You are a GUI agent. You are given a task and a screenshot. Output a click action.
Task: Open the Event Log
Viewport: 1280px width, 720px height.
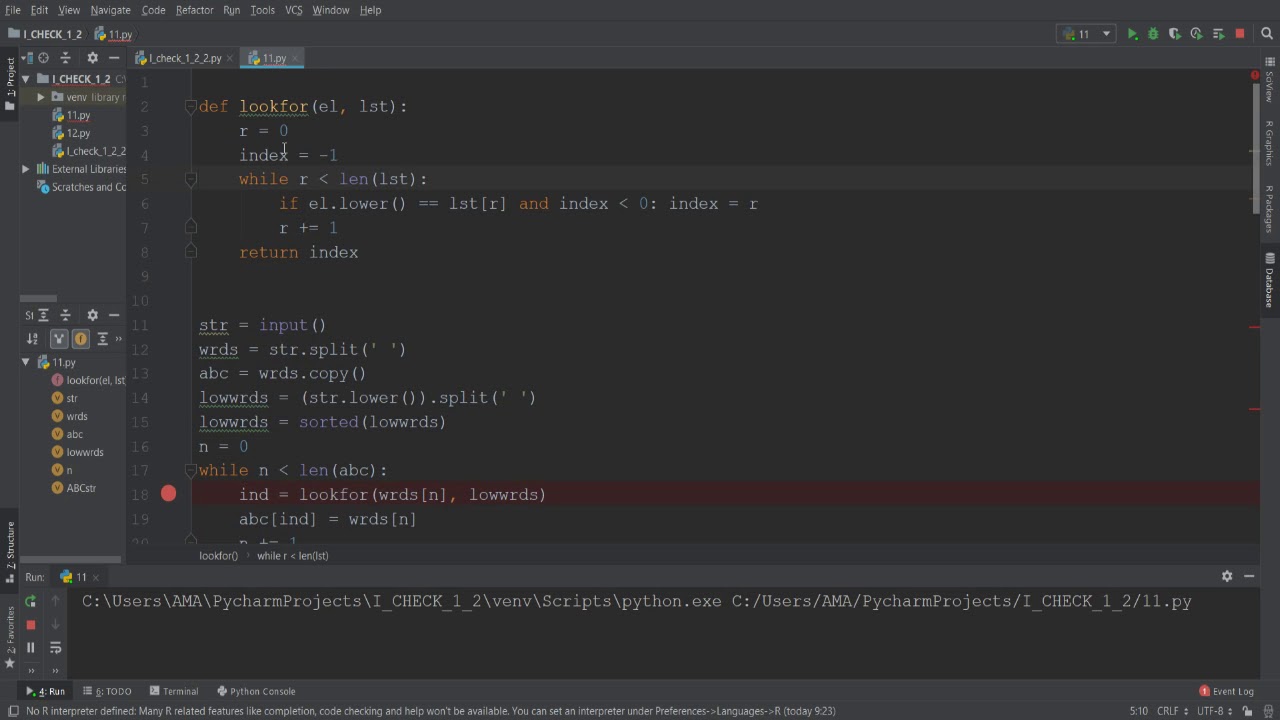point(1226,691)
